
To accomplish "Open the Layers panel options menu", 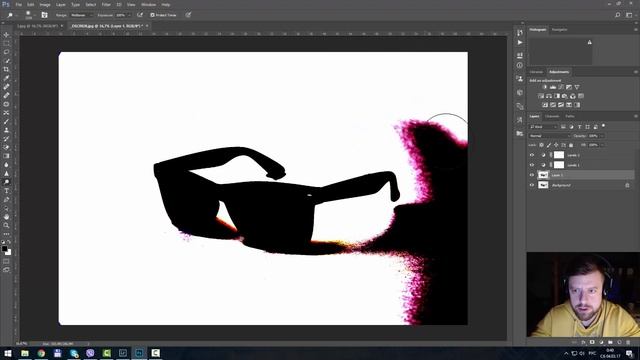I will (x=636, y=116).
